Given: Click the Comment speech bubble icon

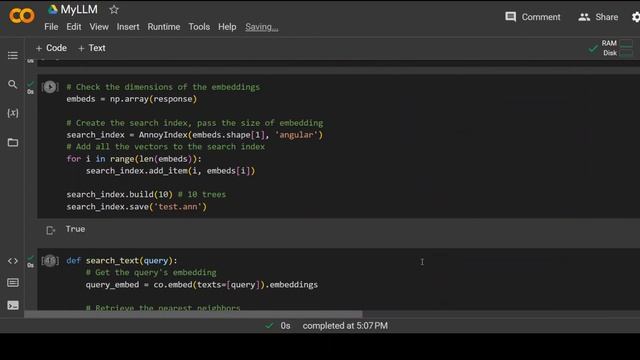Looking at the screenshot, I should click(x=510, y=17).
